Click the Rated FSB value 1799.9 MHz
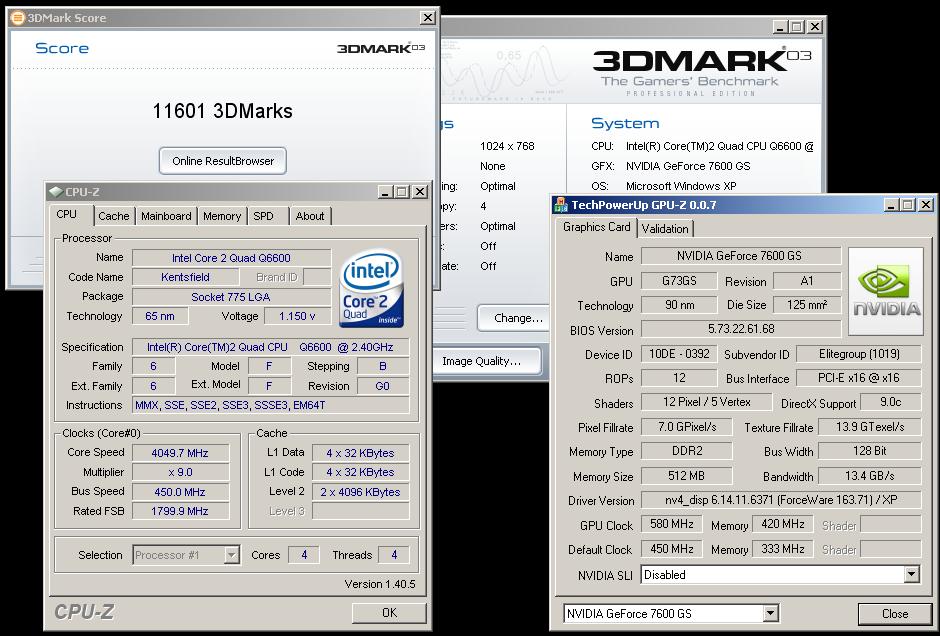Viewport: 940px width, 636px height. (180, 511)
